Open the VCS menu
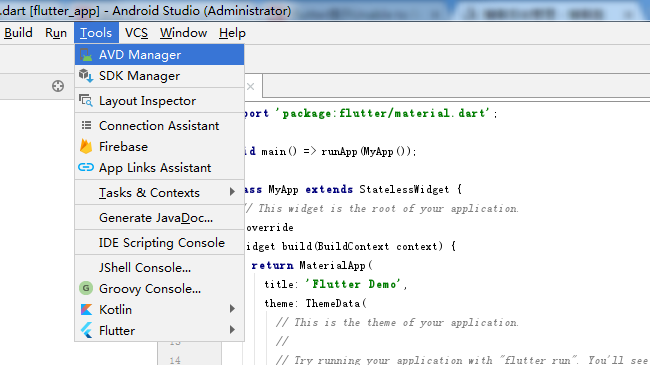This screenshot has width=650, height=365. (136, 33)
